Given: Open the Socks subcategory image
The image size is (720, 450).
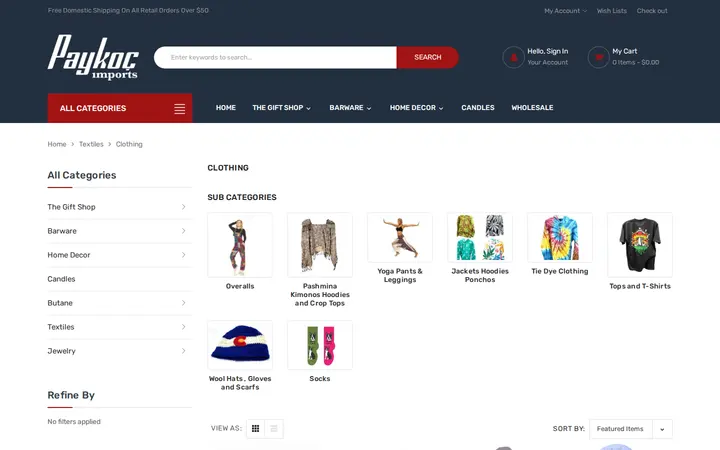Looking at the screenshot, I should click(x=320, y=345).
